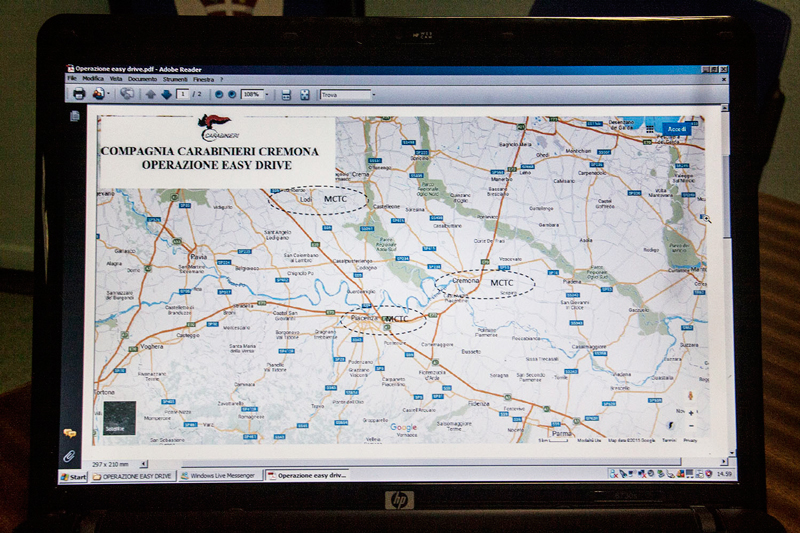Click the Fidenza city label on map
The height and width of the screenshot is (533, 800).
coord(479,403)
